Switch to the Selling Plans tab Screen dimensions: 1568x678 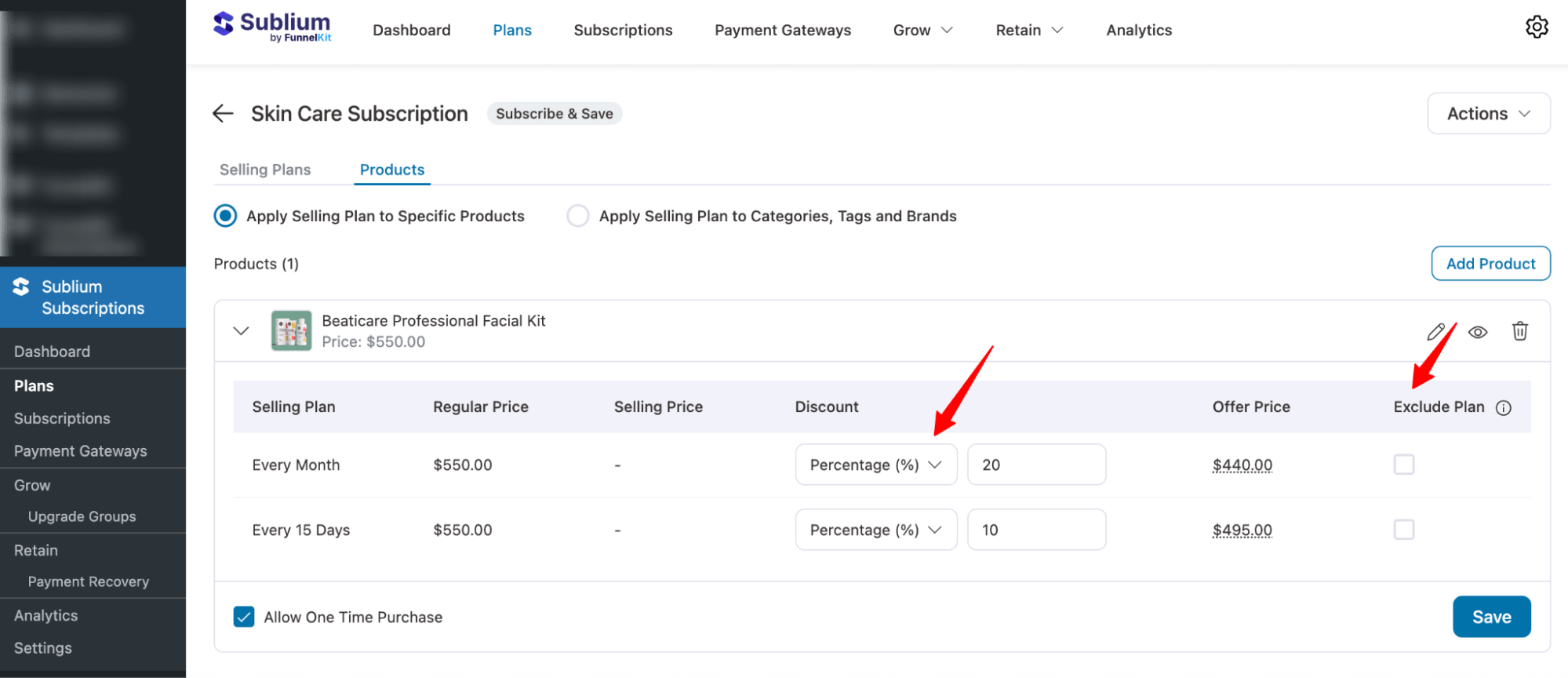click(265, 169)
